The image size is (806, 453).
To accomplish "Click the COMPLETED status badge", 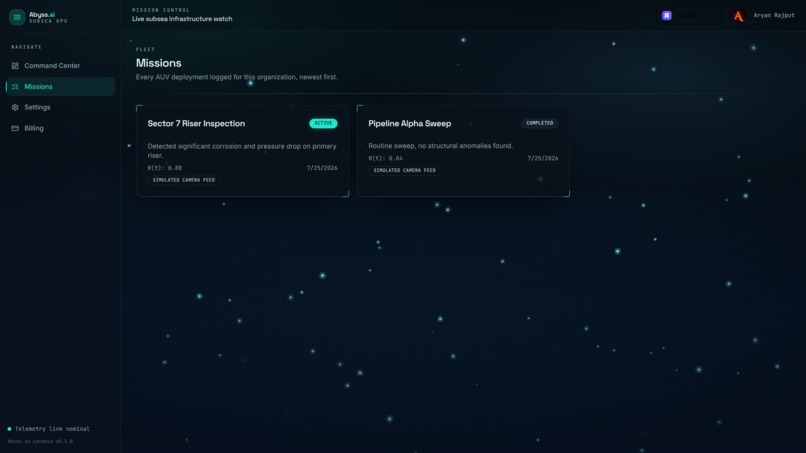I will click(x=540, y=123).
